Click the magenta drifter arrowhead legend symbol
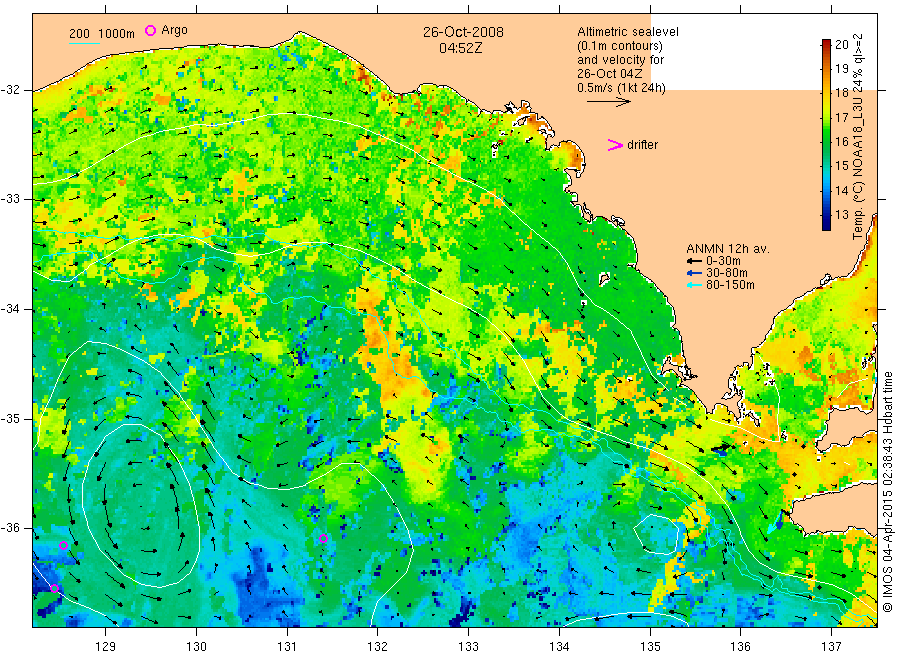 click(x=615, y=145)
